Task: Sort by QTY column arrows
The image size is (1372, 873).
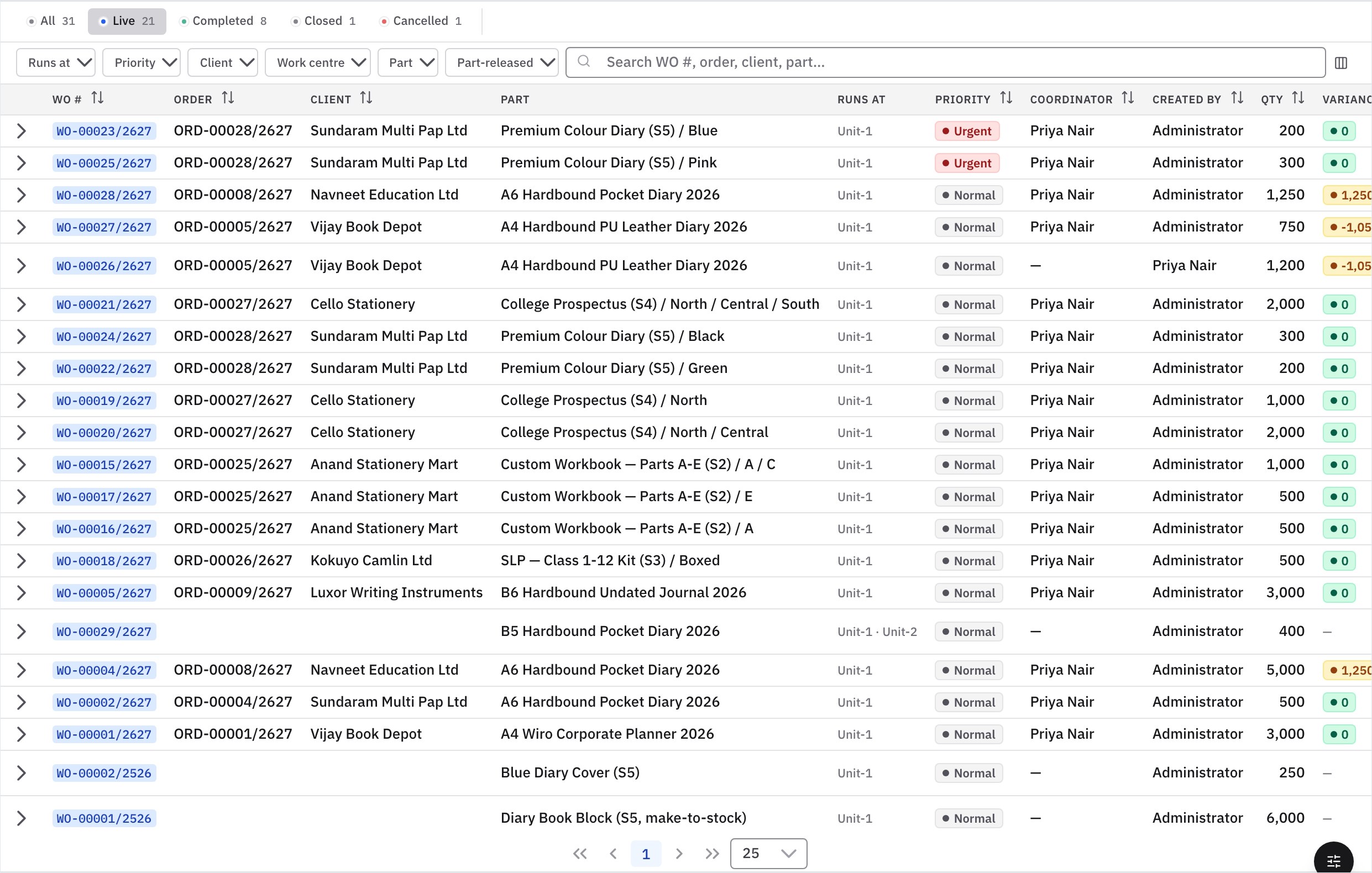Action: point(1298,98)
